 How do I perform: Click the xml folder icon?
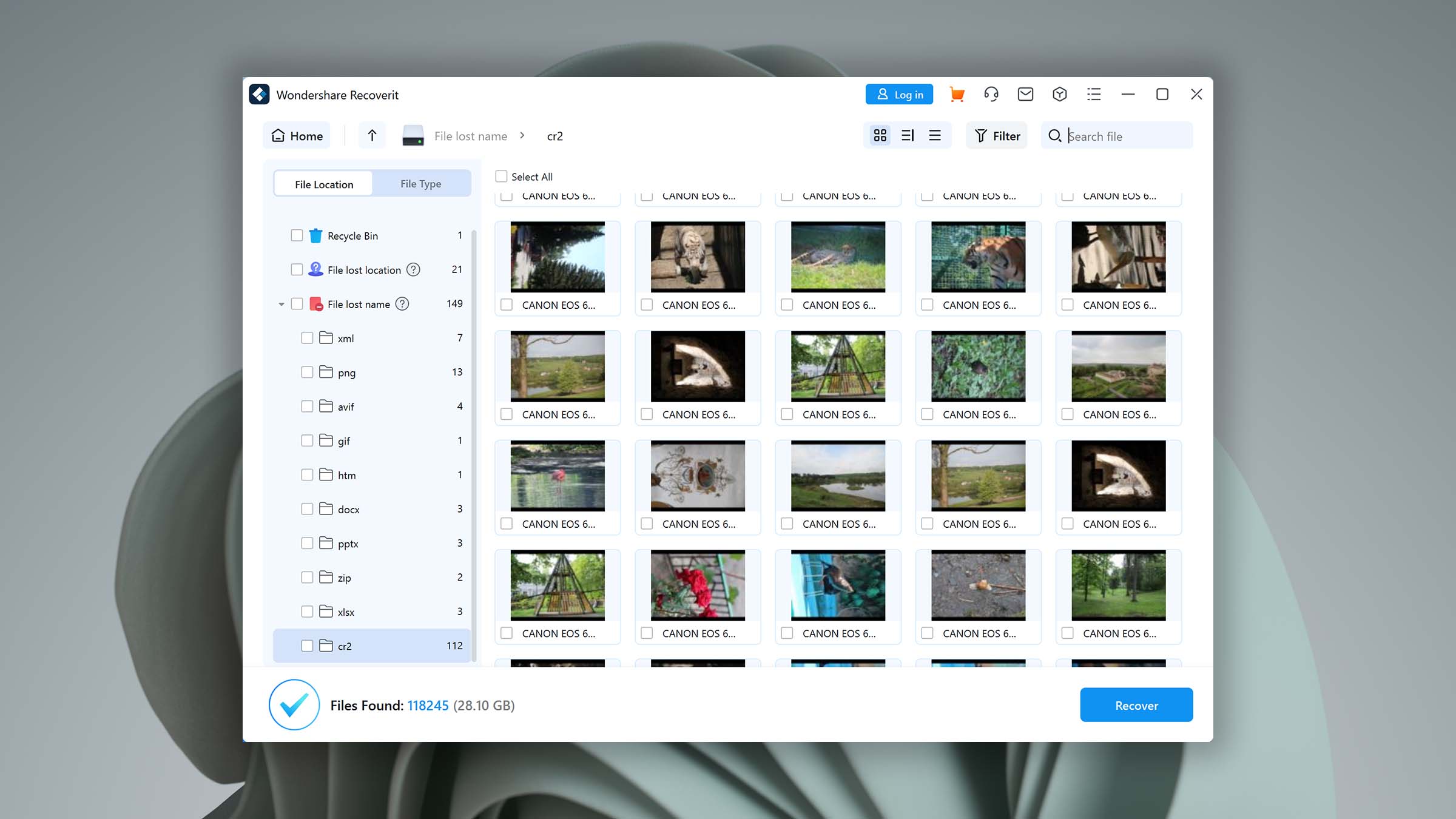pyautogui.click(x=326, y=337)
